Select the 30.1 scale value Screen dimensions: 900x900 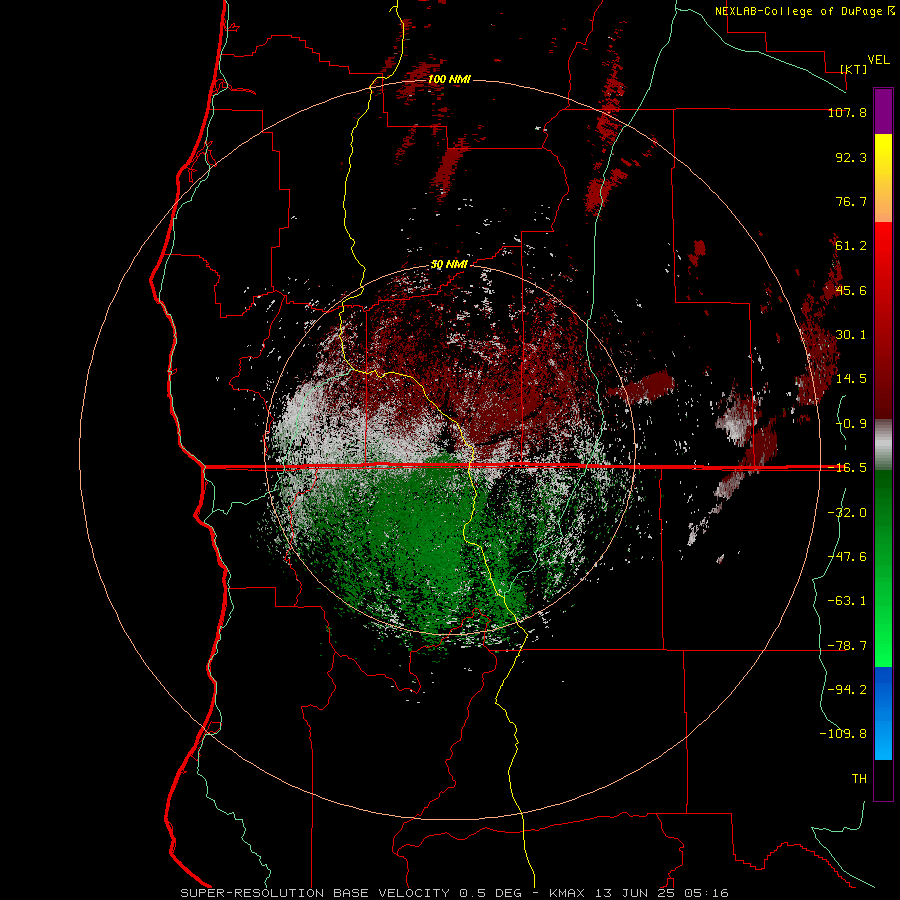[851, 335]
